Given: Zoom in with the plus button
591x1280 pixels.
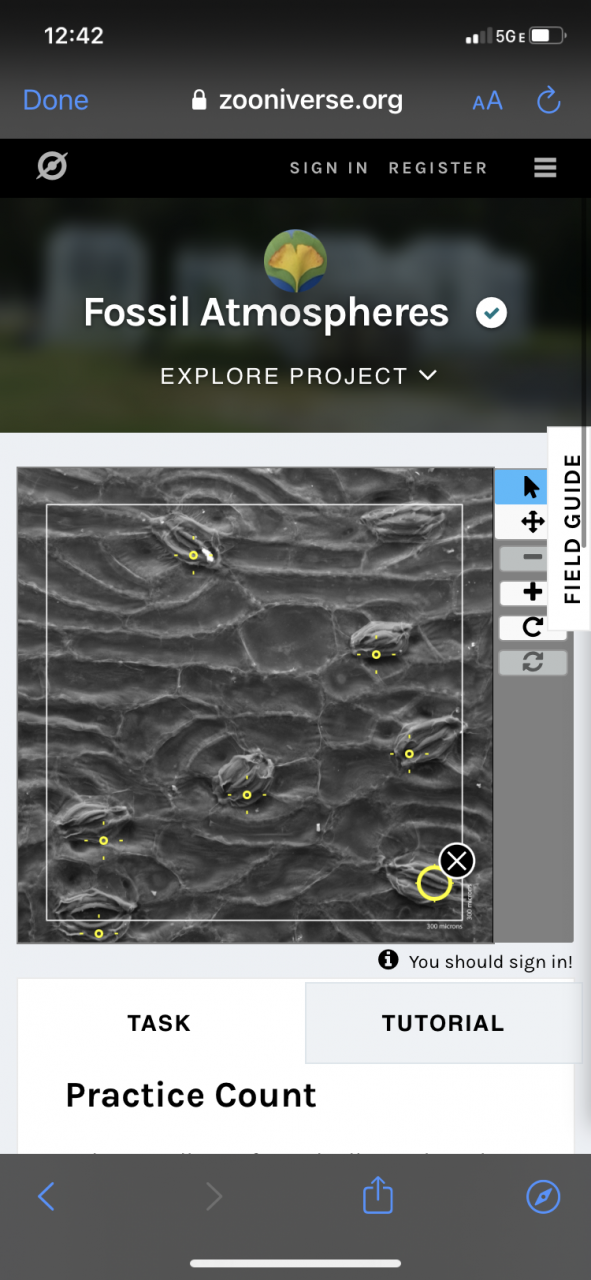Looking at the screenshot, I should coord(532,592).
